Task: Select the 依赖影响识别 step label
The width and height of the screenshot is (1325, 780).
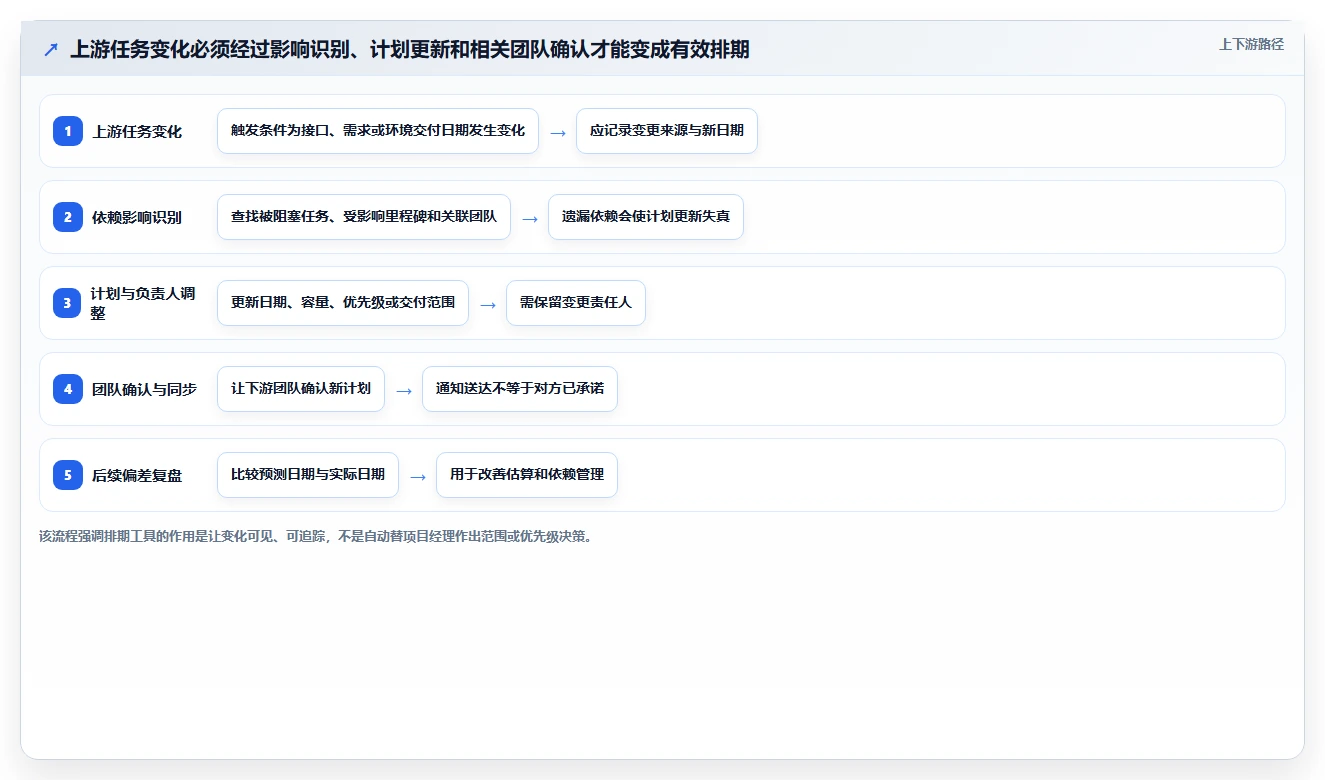Action: (137, 217)
